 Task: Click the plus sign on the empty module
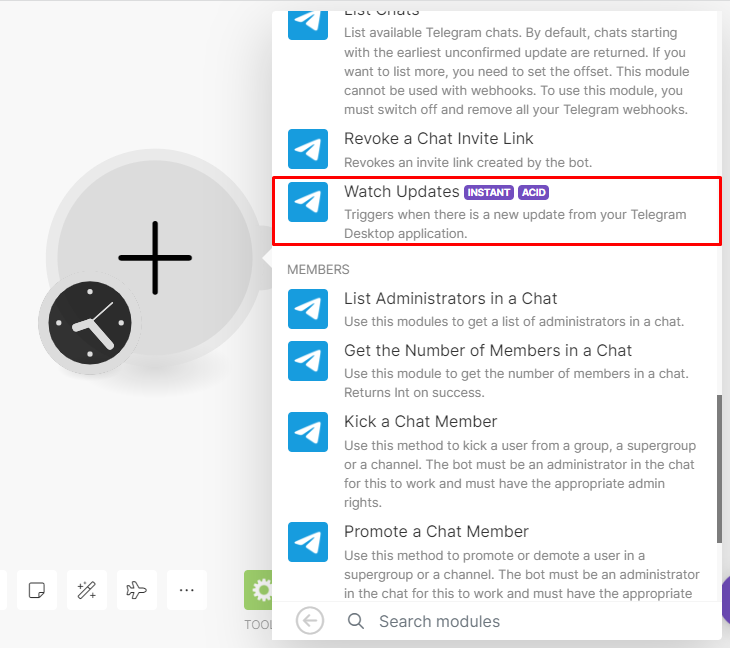(x=155, y=257)
